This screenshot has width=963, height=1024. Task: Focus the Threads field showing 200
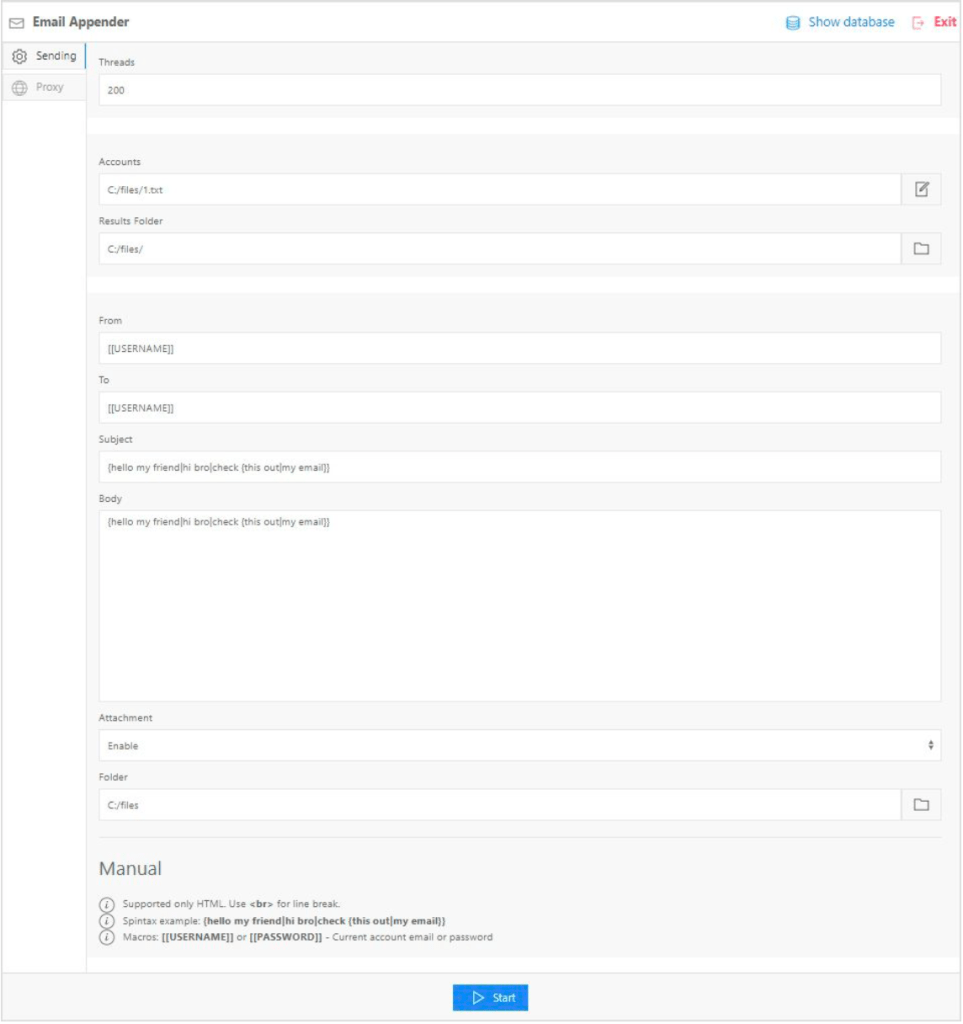click(519, 90)
